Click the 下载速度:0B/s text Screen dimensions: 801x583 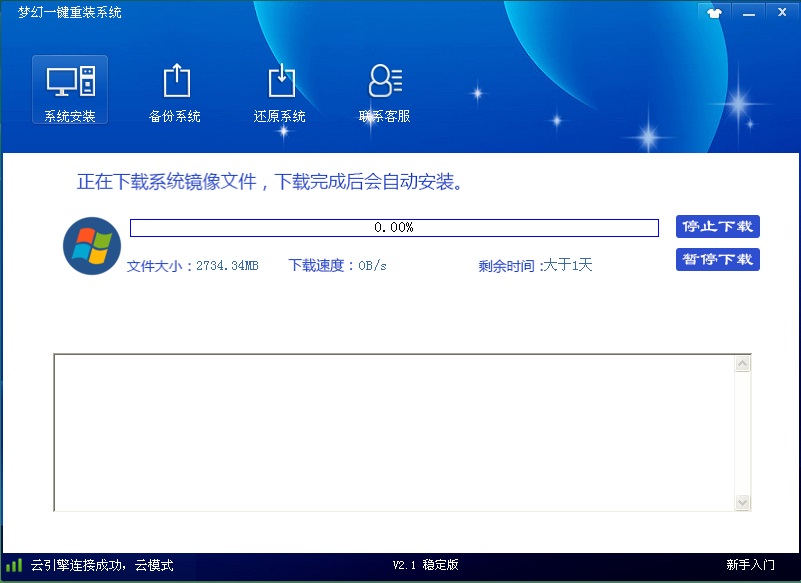[337, 265]
